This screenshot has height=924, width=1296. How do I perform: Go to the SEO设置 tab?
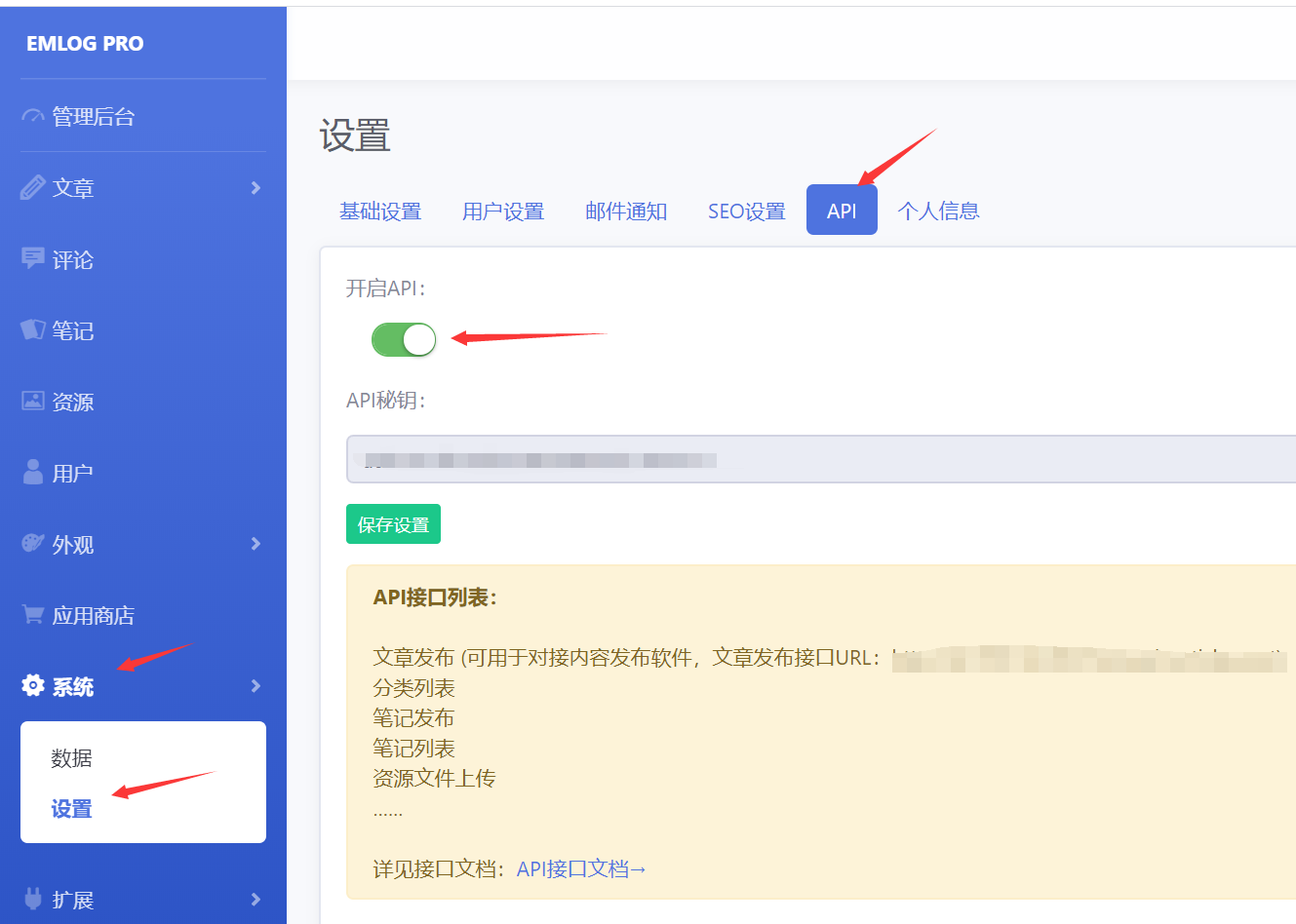point(747,211)
